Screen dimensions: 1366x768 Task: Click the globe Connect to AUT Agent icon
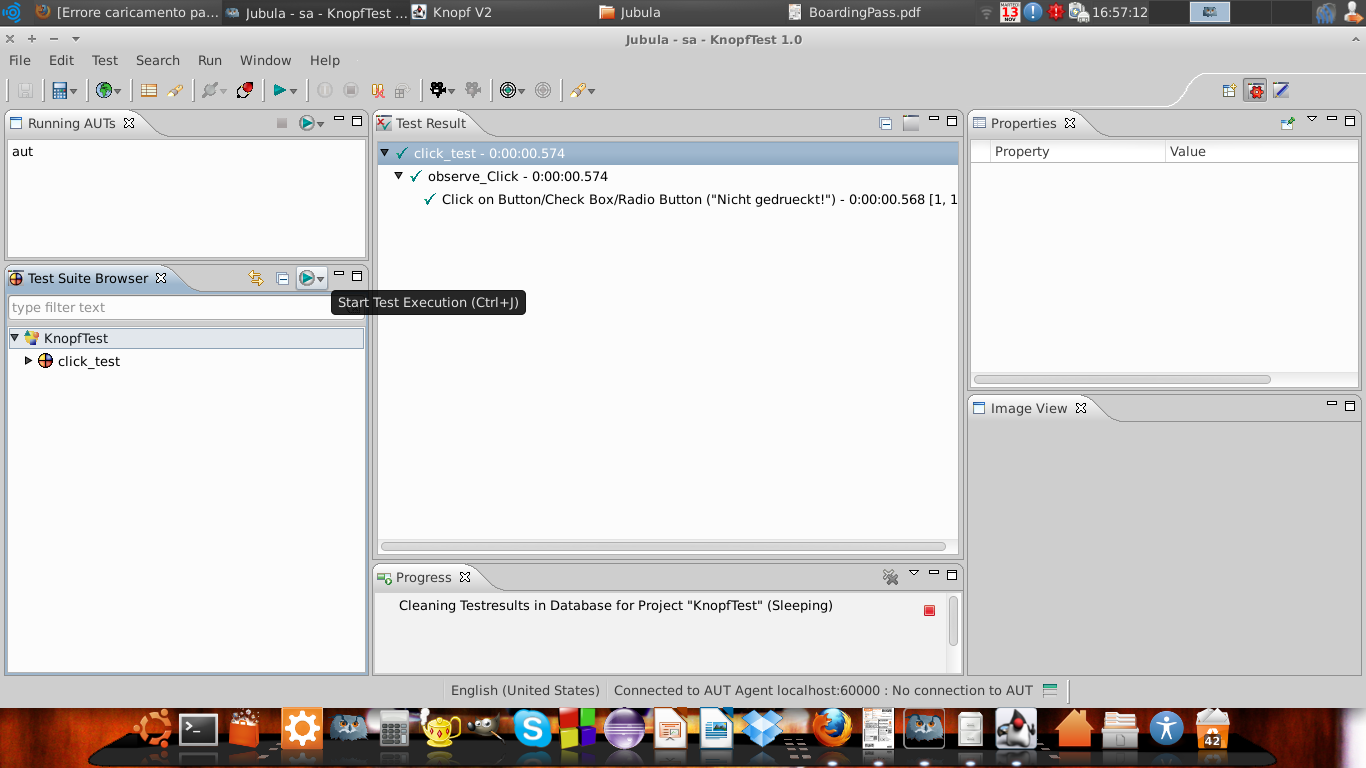[103, 90]
